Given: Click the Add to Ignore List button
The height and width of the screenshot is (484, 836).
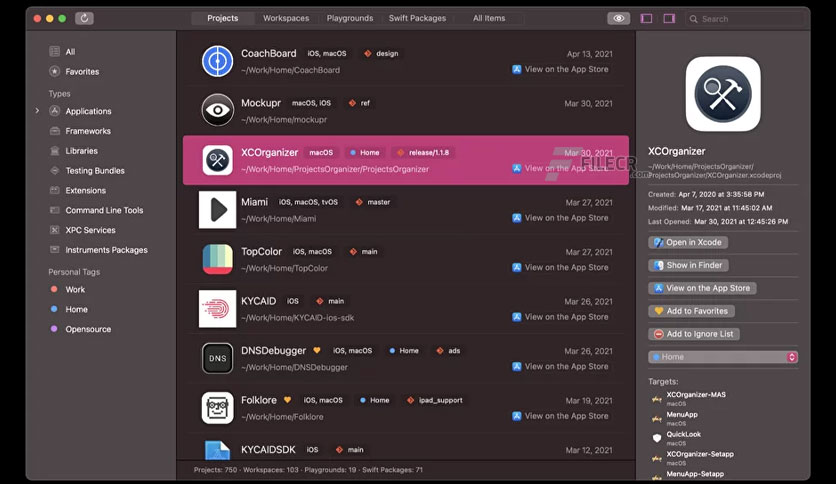Looking at the screenshot, I should 694,334.
